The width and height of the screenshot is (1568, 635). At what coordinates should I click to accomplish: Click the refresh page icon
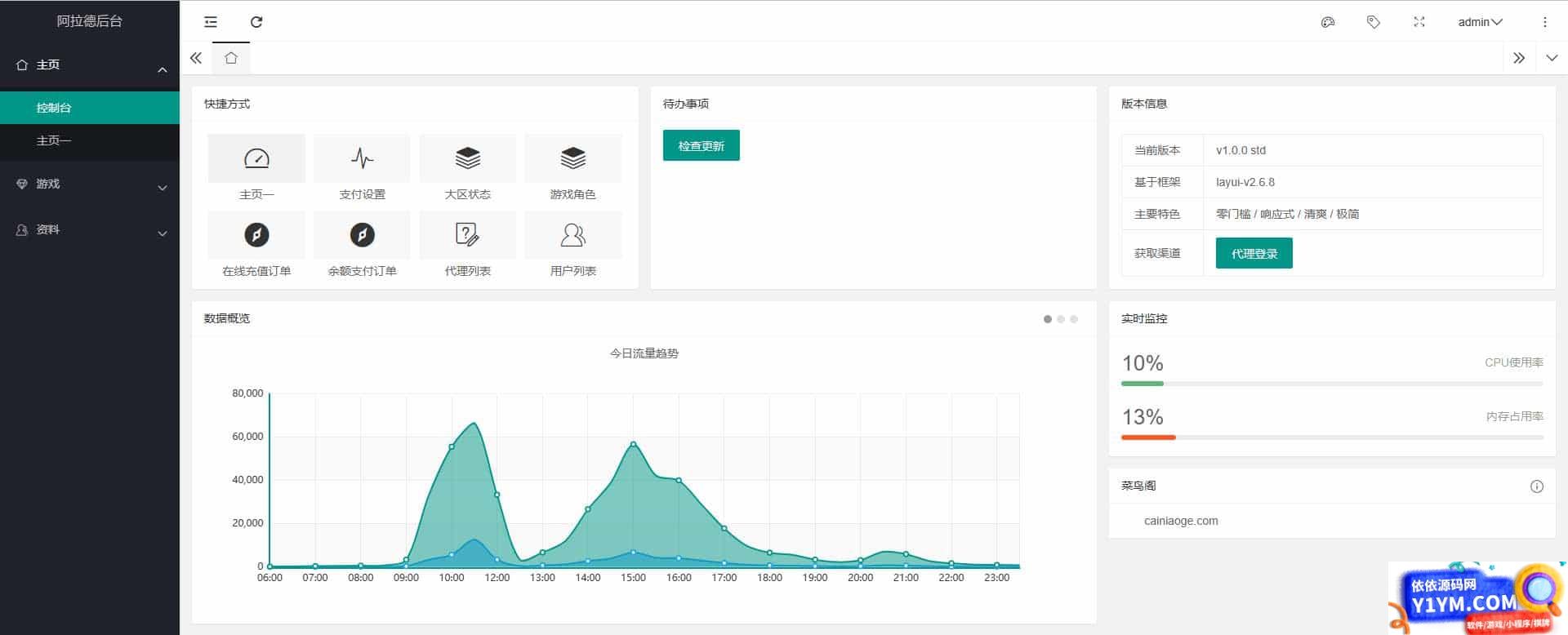[x=256, y=22]
